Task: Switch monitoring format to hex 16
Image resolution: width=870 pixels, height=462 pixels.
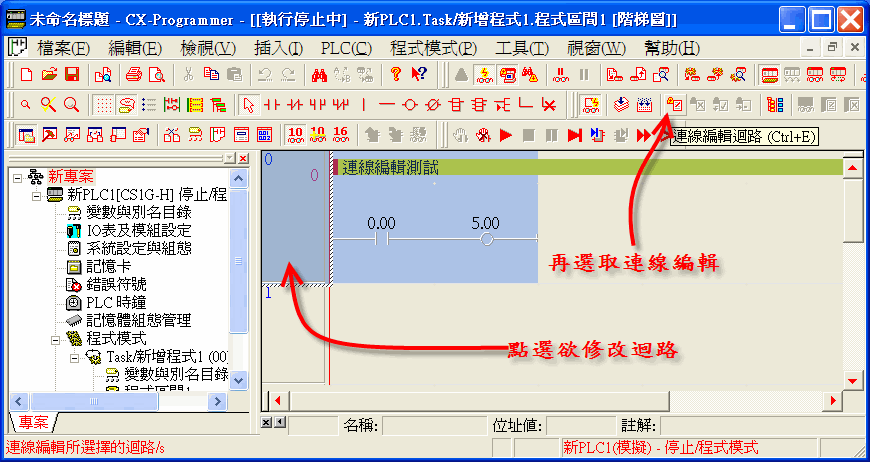Action: [x=341, y=135]
